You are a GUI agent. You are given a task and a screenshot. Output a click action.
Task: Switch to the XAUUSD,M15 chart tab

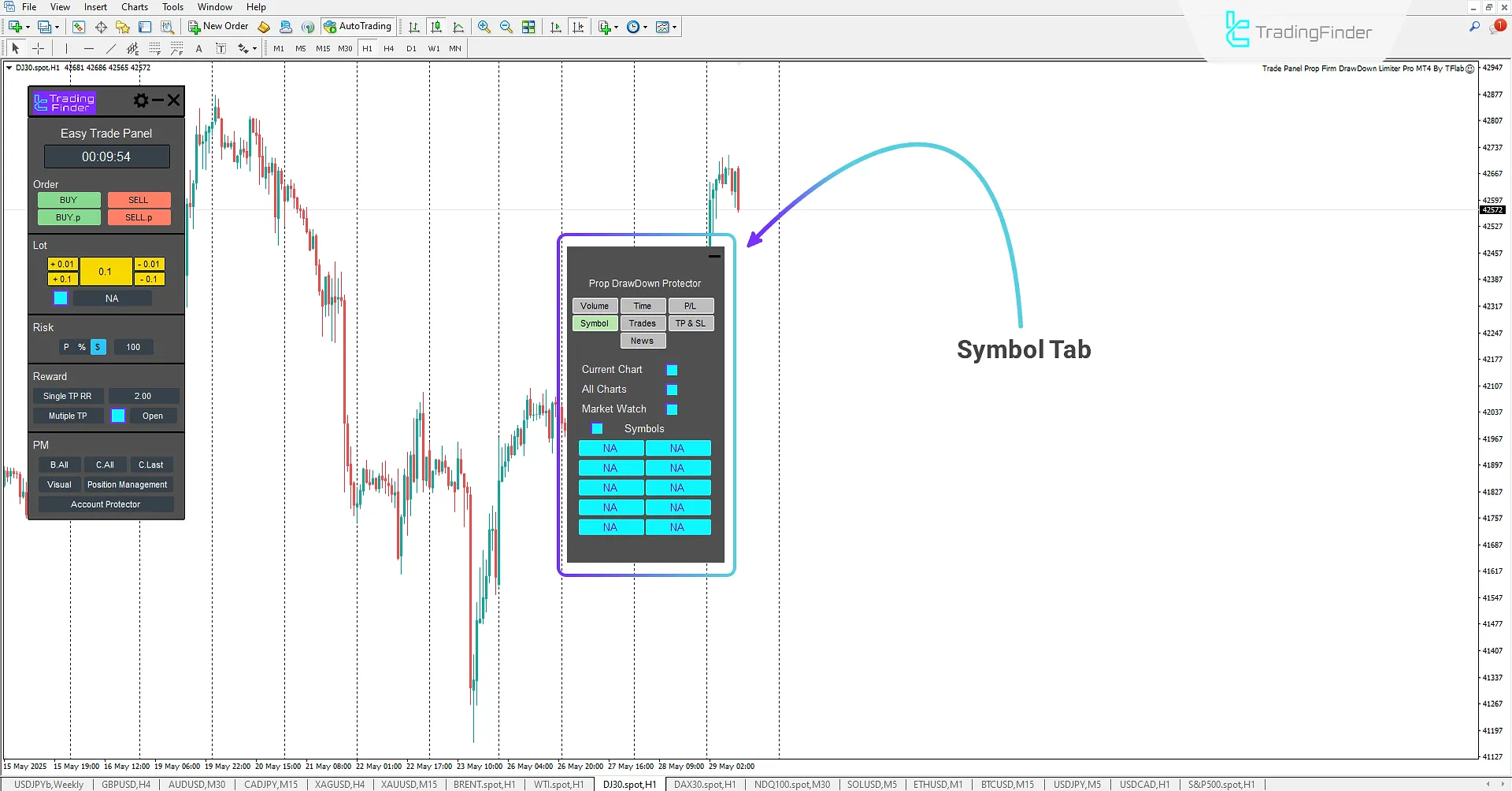point(409,785)
